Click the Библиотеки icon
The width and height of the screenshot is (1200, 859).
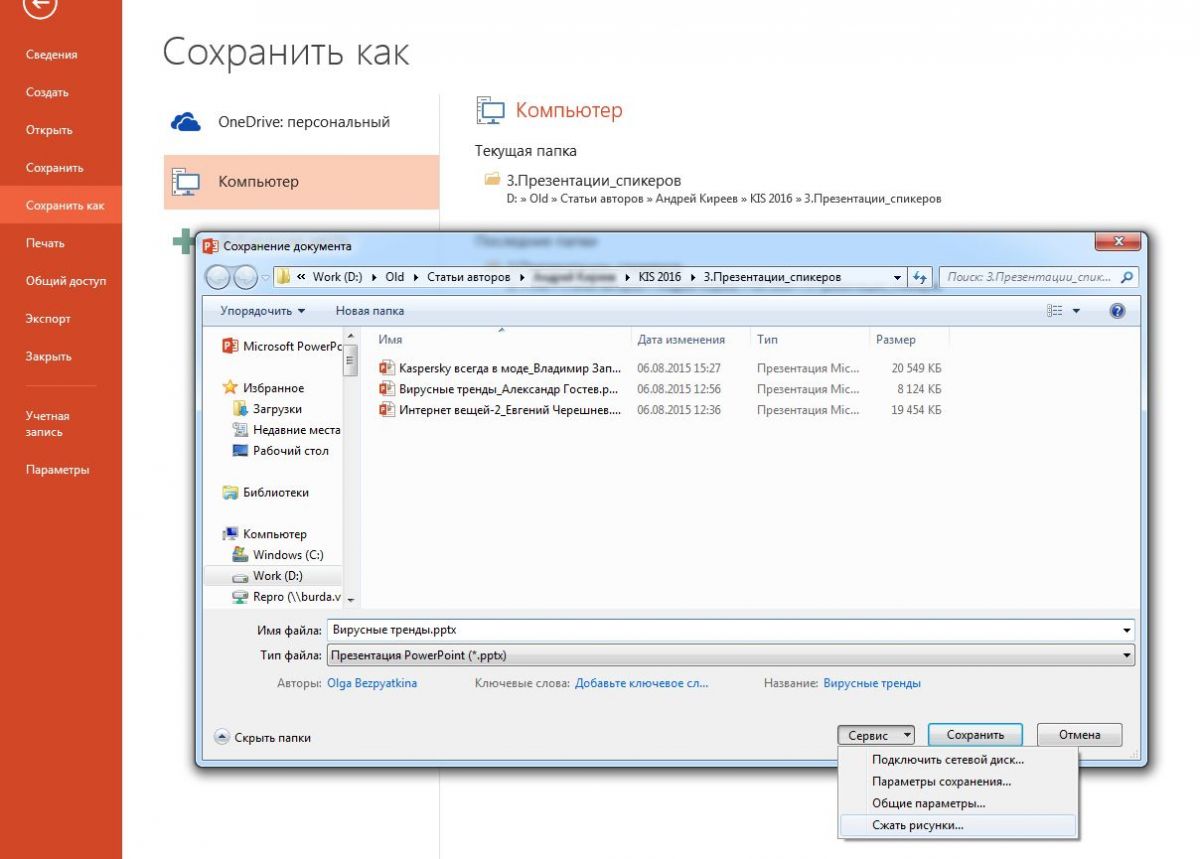(x=230, y=492)
